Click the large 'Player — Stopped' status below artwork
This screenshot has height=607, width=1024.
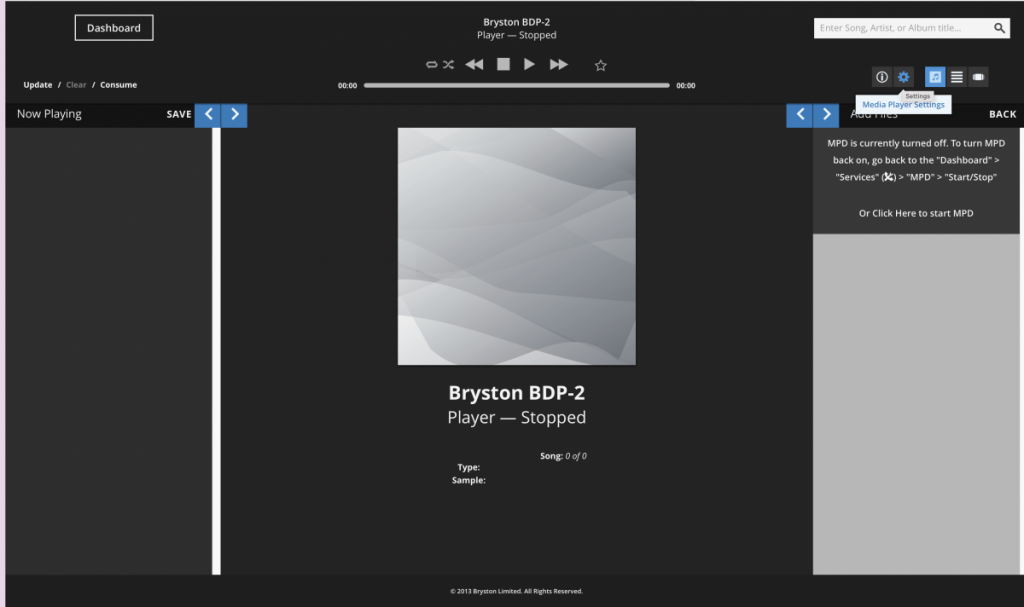[x=517, y=418]
